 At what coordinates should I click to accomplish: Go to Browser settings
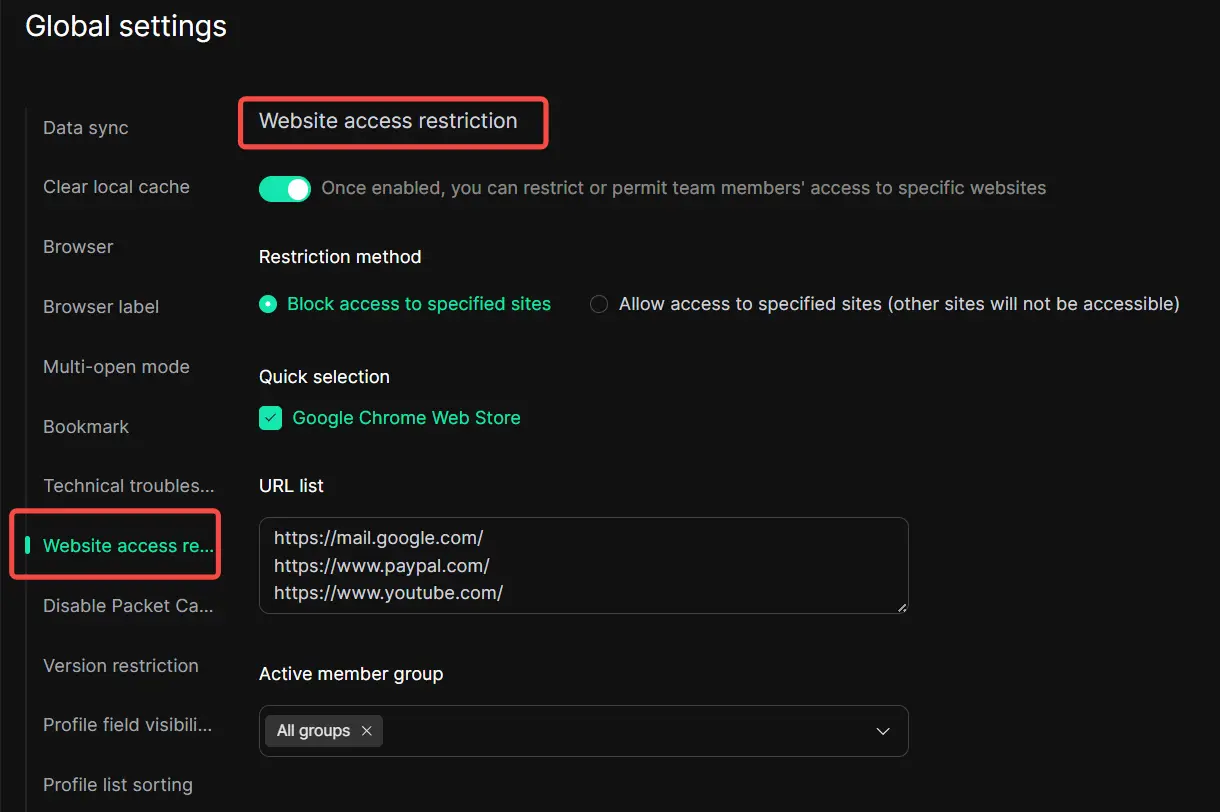coord(78,247)
